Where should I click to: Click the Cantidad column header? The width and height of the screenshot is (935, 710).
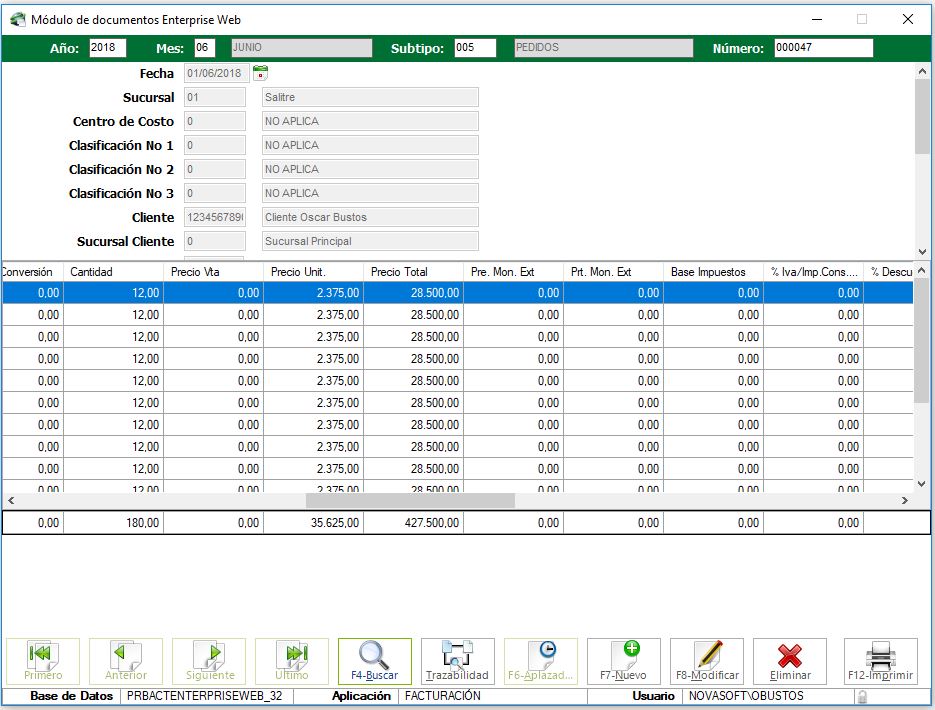[x=112, y=272]
